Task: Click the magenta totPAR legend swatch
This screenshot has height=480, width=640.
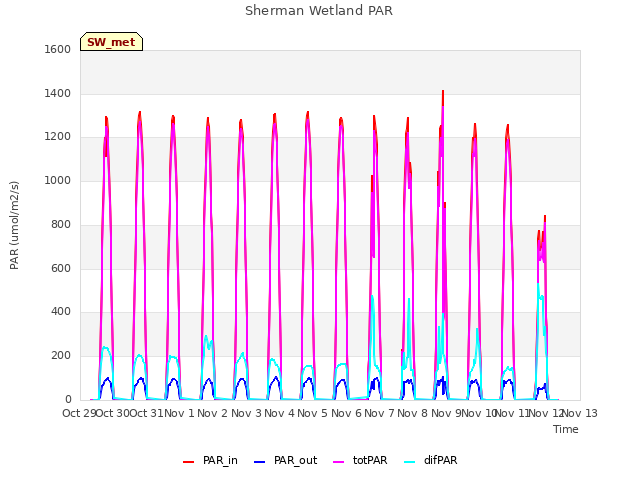Action: click(x=339, y=462)
